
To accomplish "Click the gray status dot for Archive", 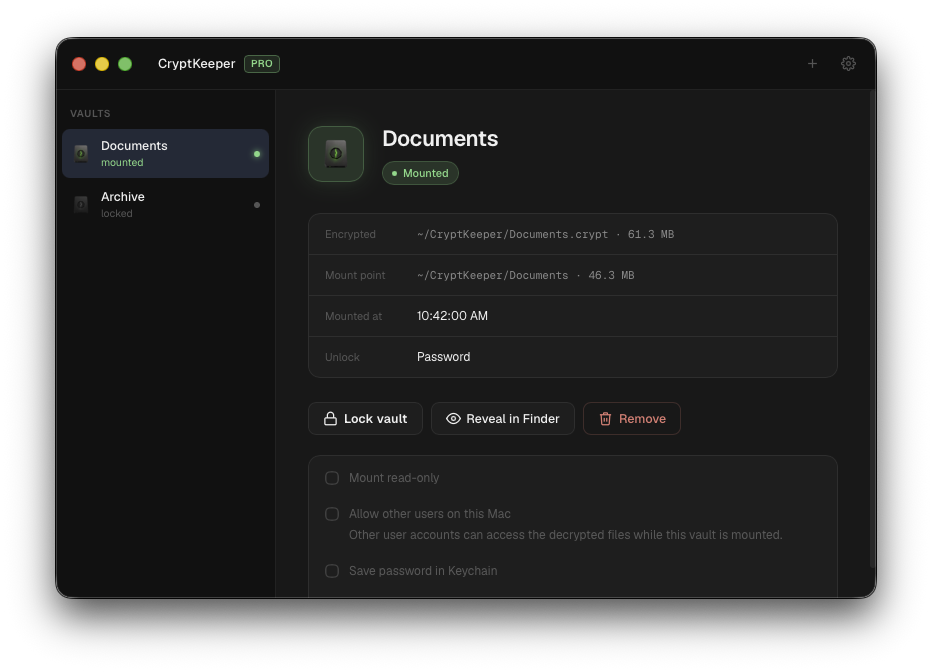I will 257,205.
